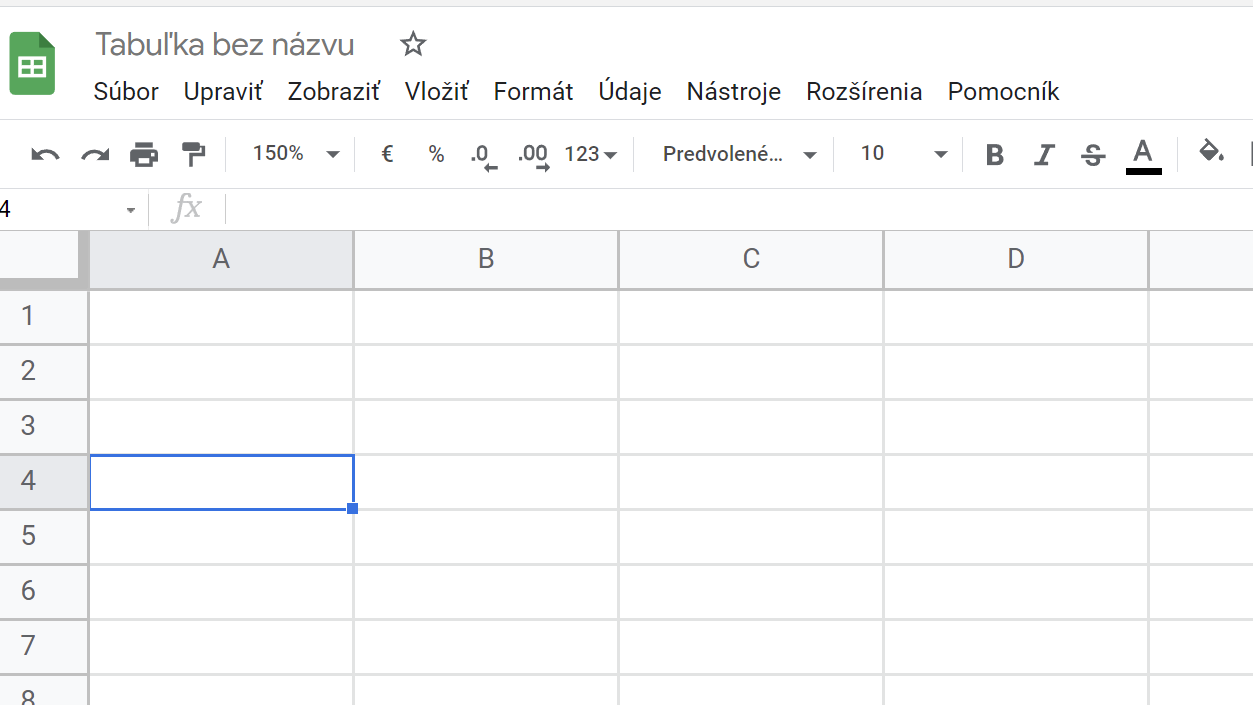The width and height of the screenshot is (1253, 705).
Task: Open the text color picker
Action: (1141, 153)
